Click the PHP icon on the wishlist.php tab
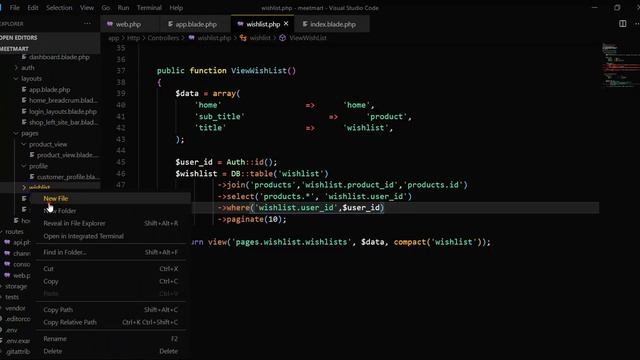640x360 pixels. (x=240, y=24)
